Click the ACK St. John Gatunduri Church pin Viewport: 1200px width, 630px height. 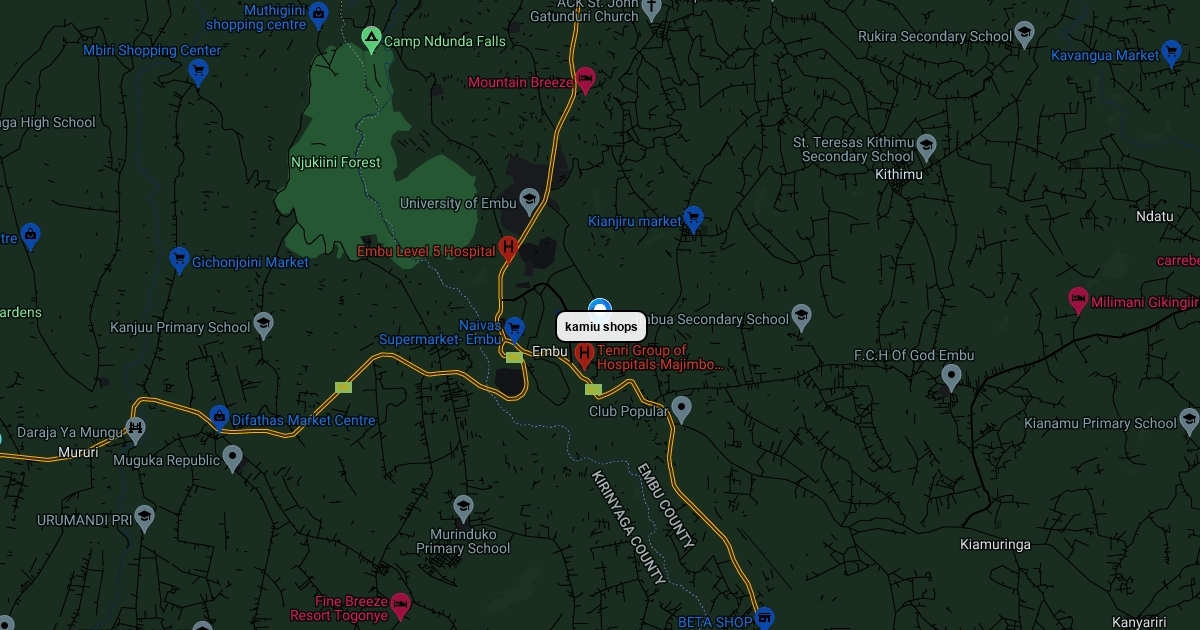click(652, 10)
